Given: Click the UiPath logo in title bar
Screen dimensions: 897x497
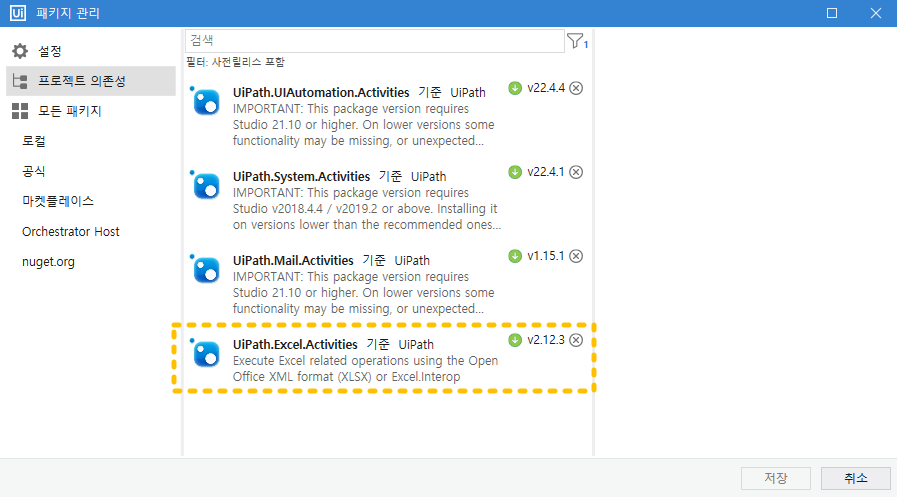Looking at the screenshot, I should [18, 13].
